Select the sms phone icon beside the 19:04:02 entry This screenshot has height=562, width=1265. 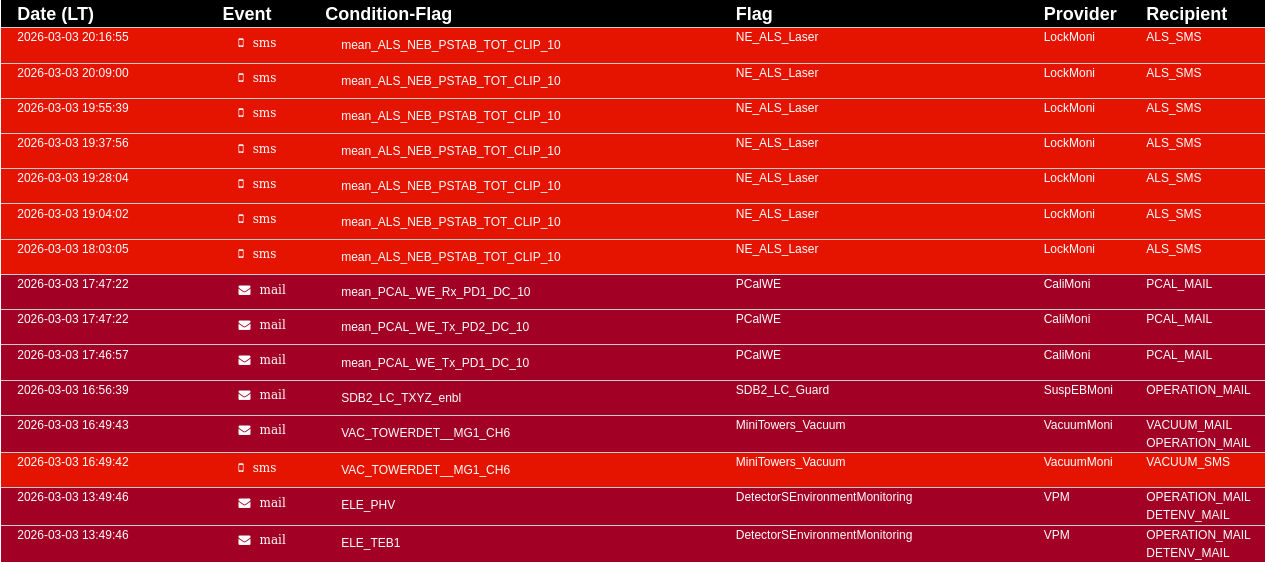click(x=241, y=219)
